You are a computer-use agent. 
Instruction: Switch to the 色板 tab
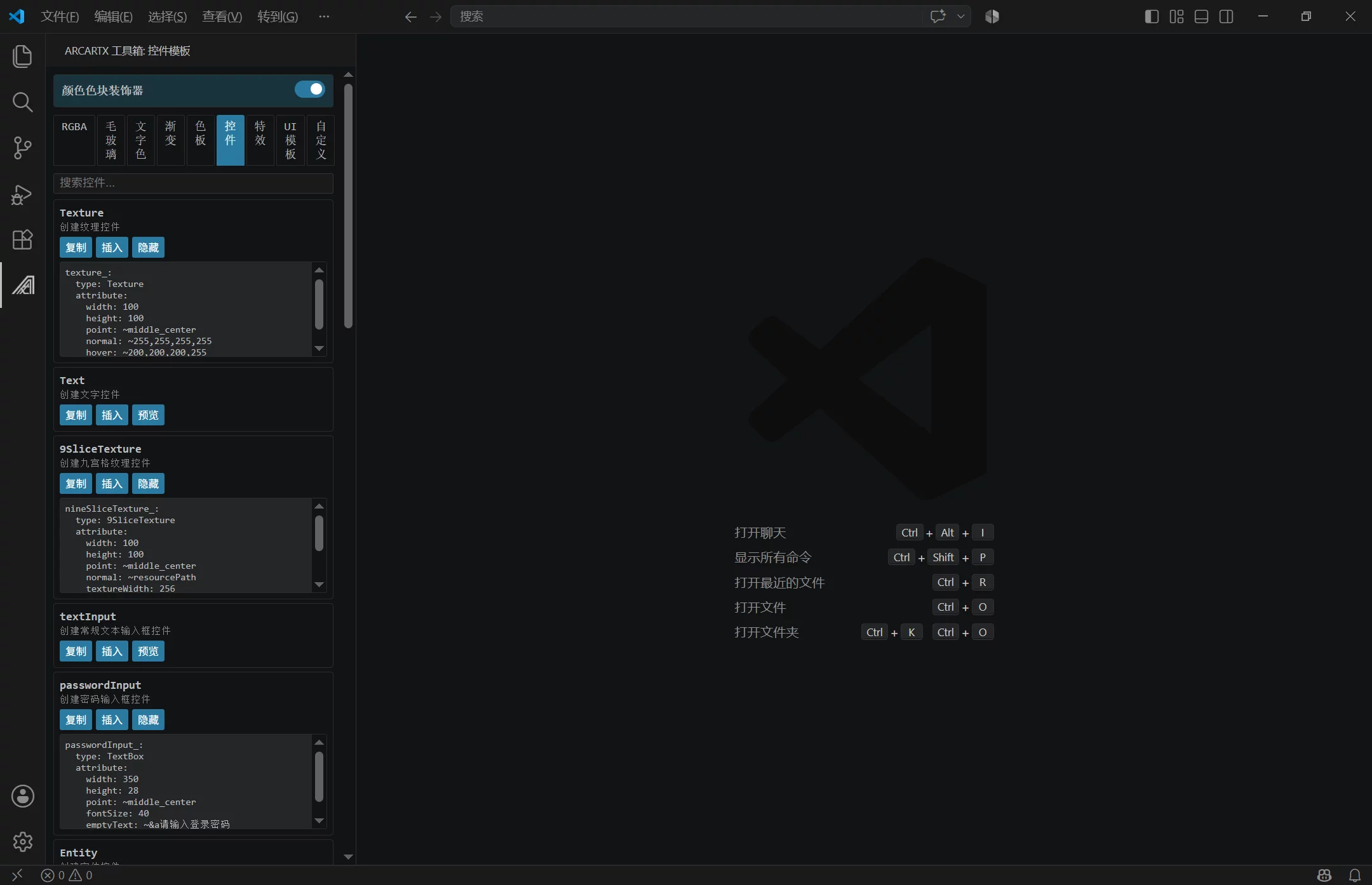[x=201, y=140]
